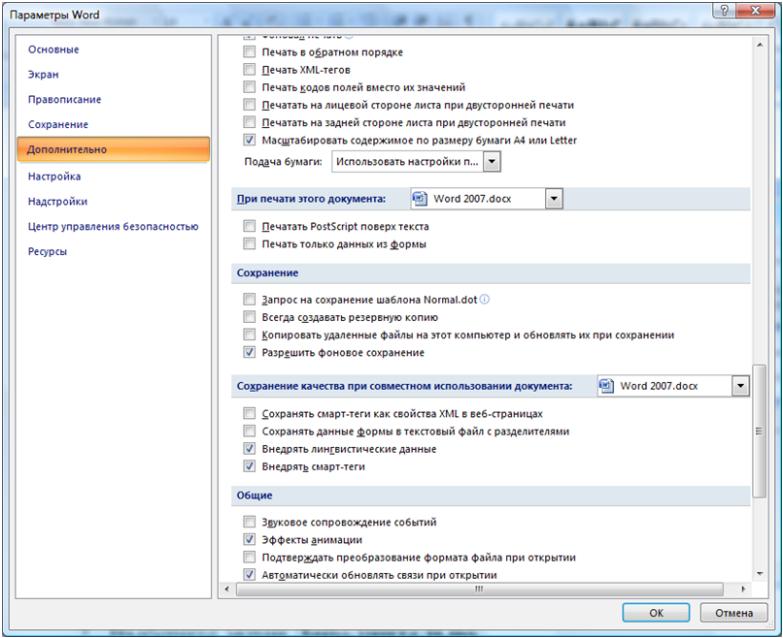Check Печать только данных из формы
The image size is (783, 638).
coord(249,244)
